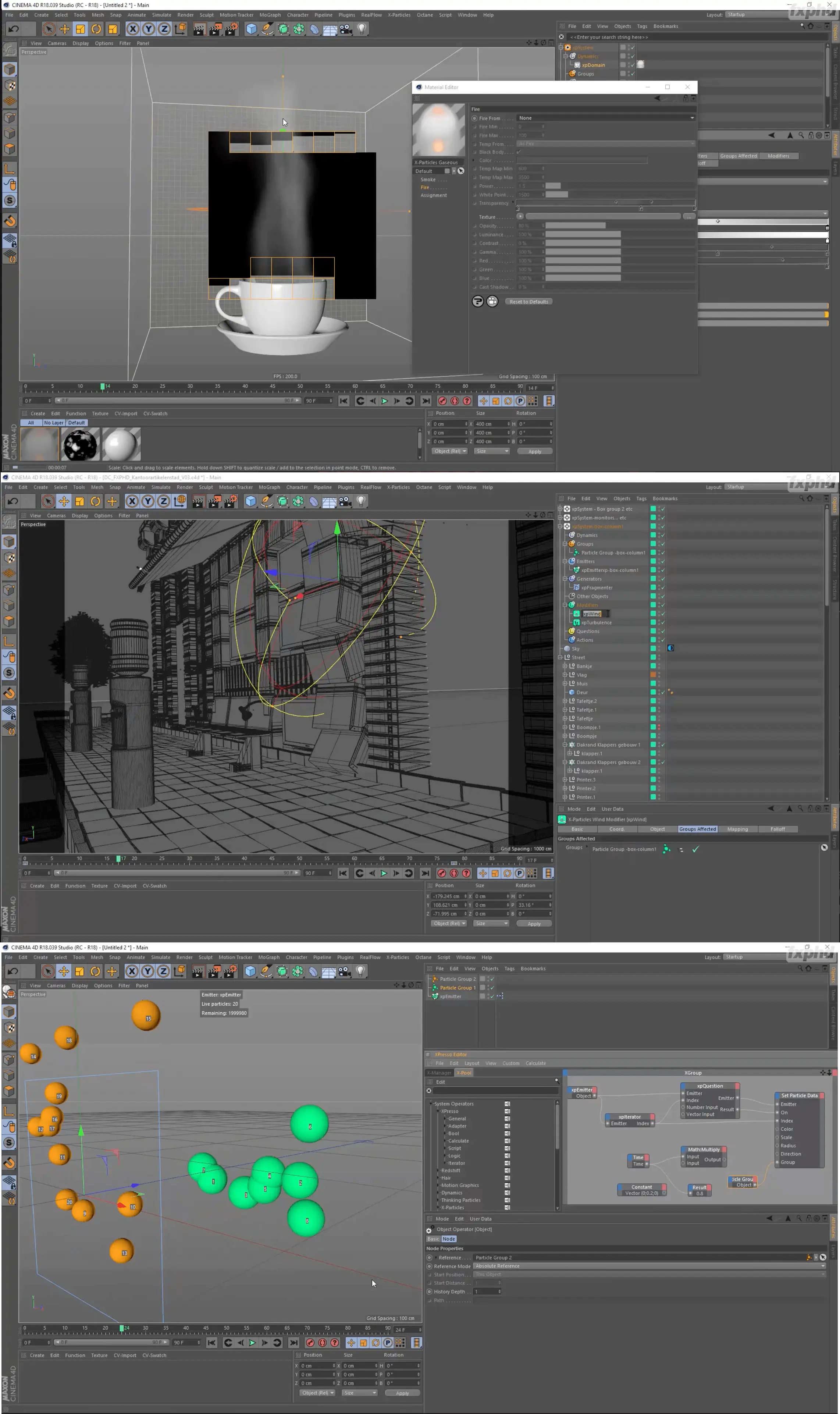Expand the Street object in the tree
Image resolution: width=840 pixels, height=1414 pixels.
coord(560,657)
